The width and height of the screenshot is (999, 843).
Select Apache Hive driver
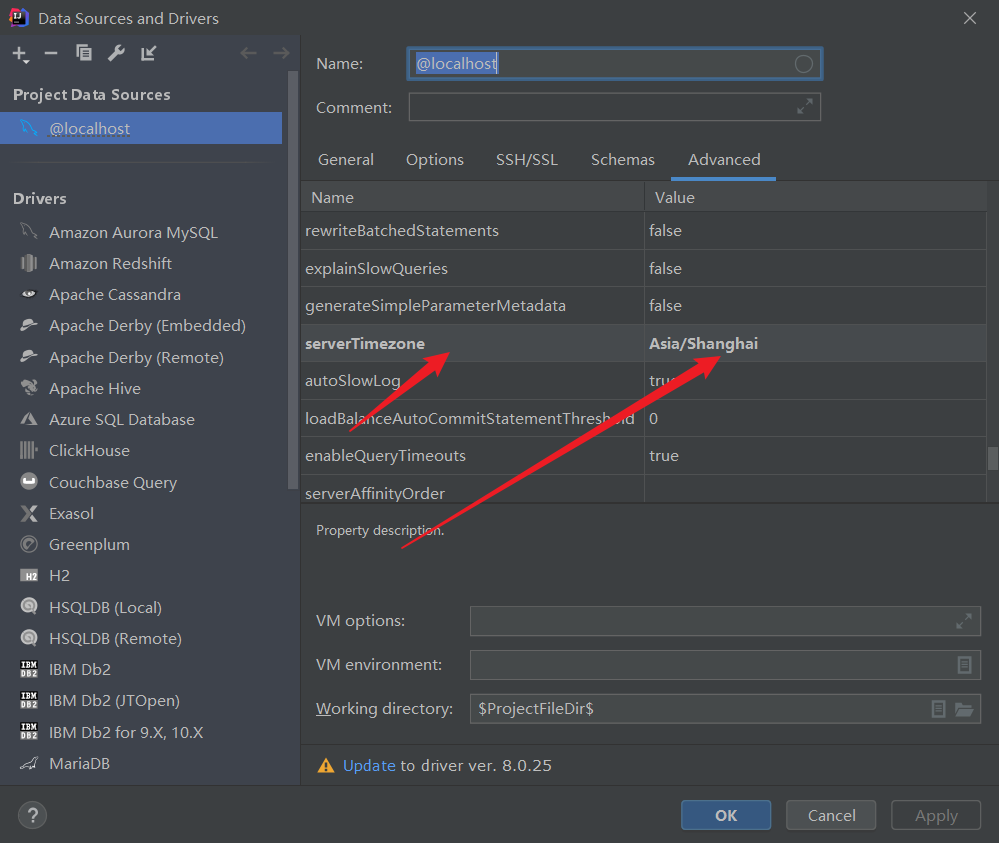coord(95,389)
